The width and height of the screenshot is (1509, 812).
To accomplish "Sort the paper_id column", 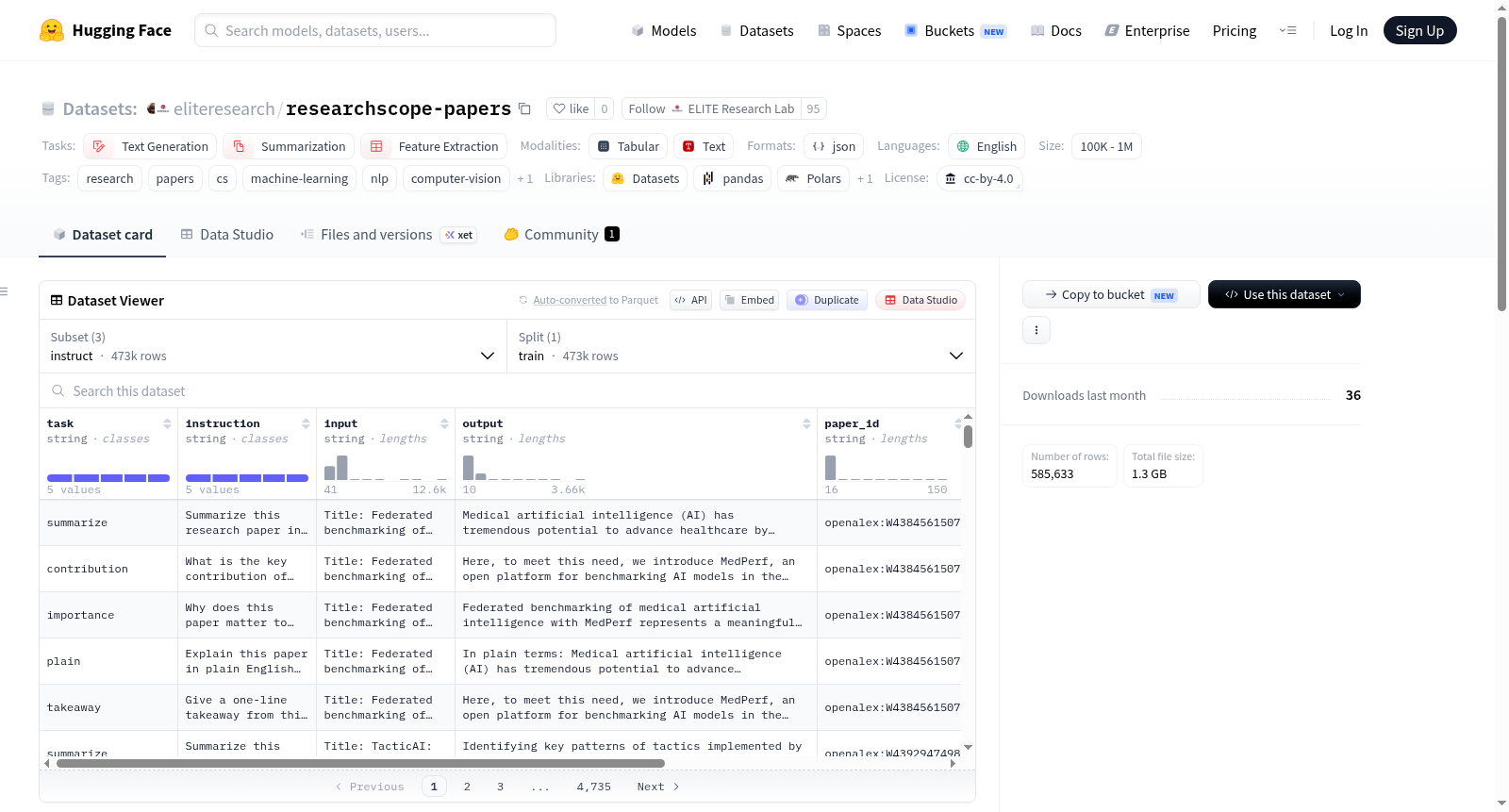I will [x=957, y=423].
